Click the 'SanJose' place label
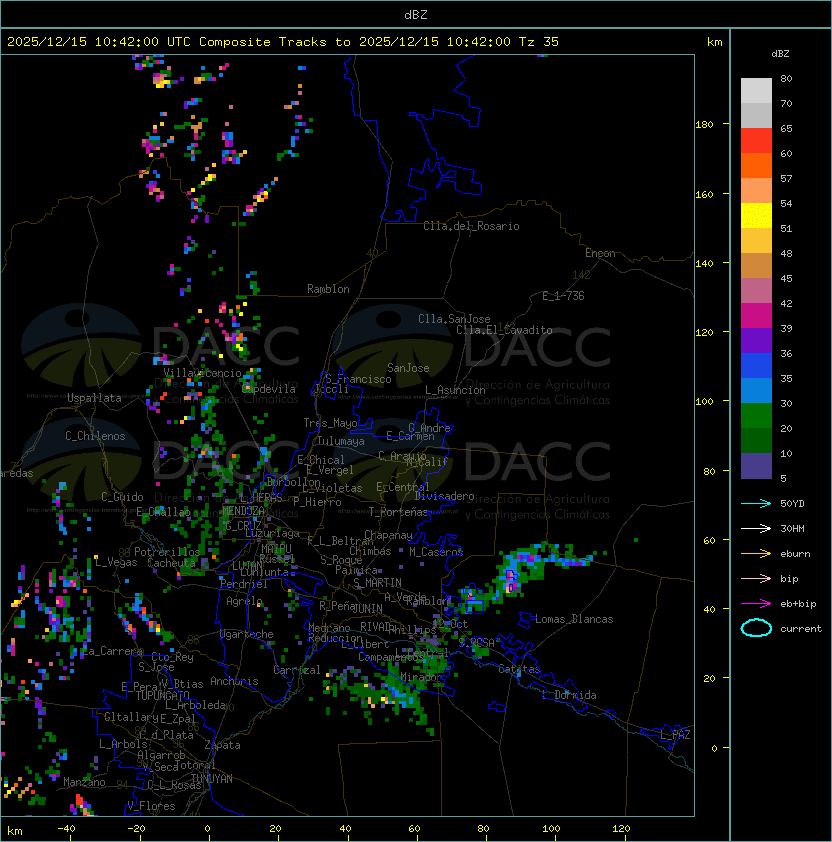Image resolution: width=832 pixels, height=842 pixels. (408, 368)
